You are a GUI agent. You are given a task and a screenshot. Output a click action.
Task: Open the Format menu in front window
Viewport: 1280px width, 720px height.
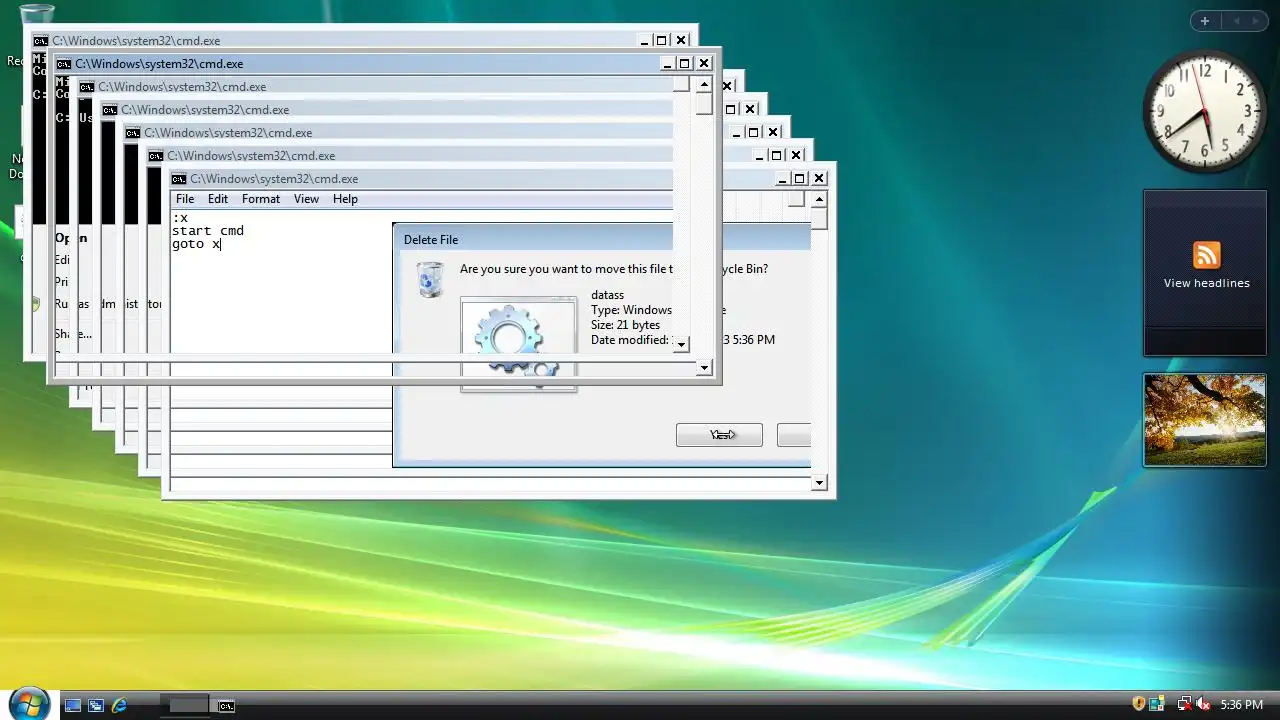click(261, 199)
